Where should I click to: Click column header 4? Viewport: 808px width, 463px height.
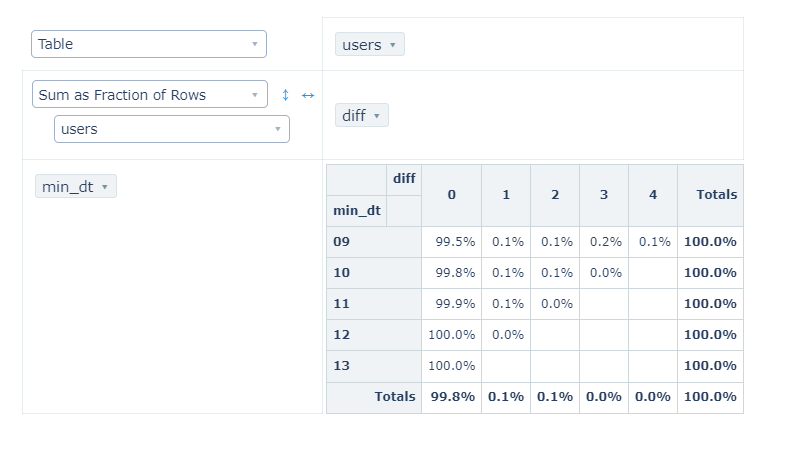pos(653,195)
